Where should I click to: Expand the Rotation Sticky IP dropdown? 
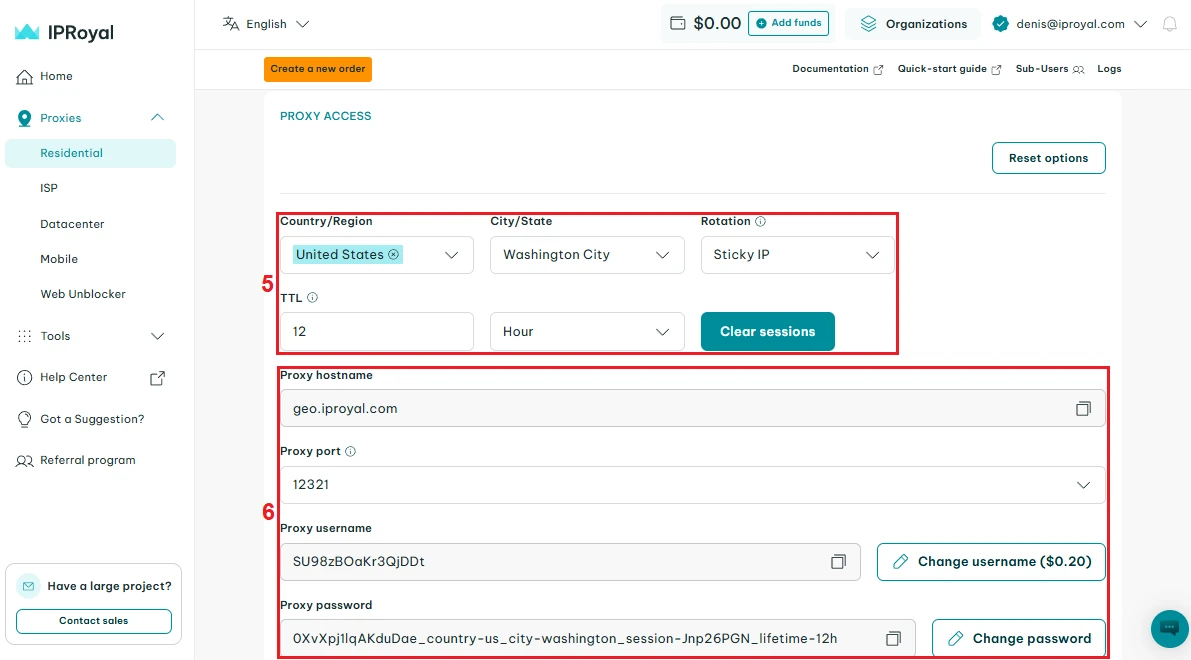(x=797, y=255)
